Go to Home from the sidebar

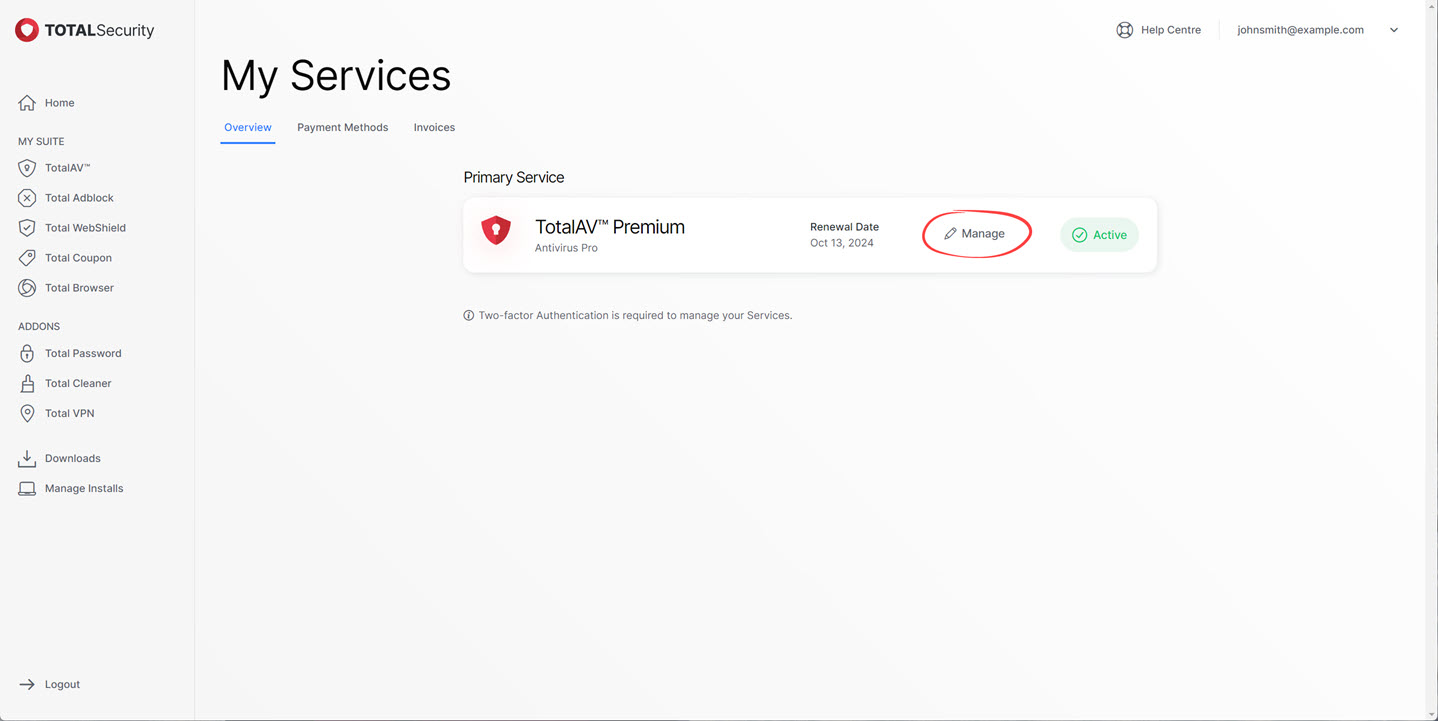[x=59, y=102]
